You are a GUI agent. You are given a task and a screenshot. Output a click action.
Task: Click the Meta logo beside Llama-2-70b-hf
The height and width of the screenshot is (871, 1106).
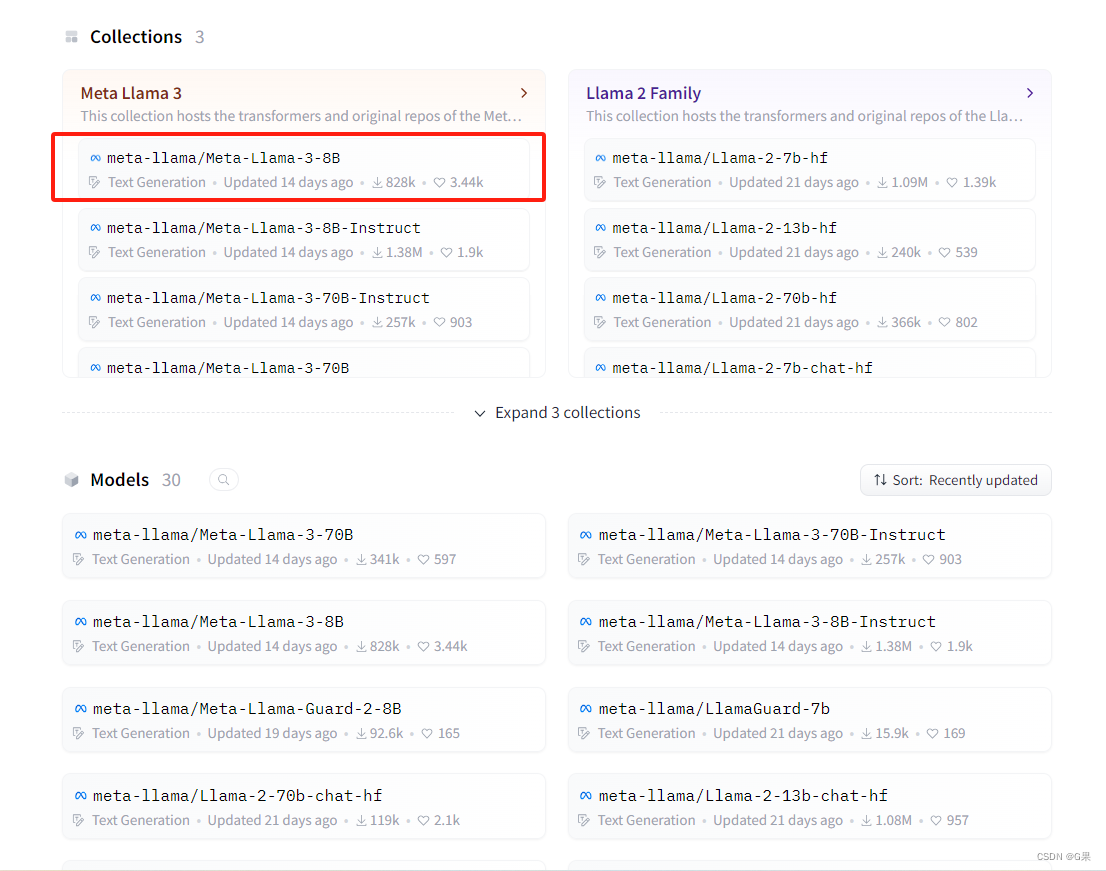(x=600, y=298)
